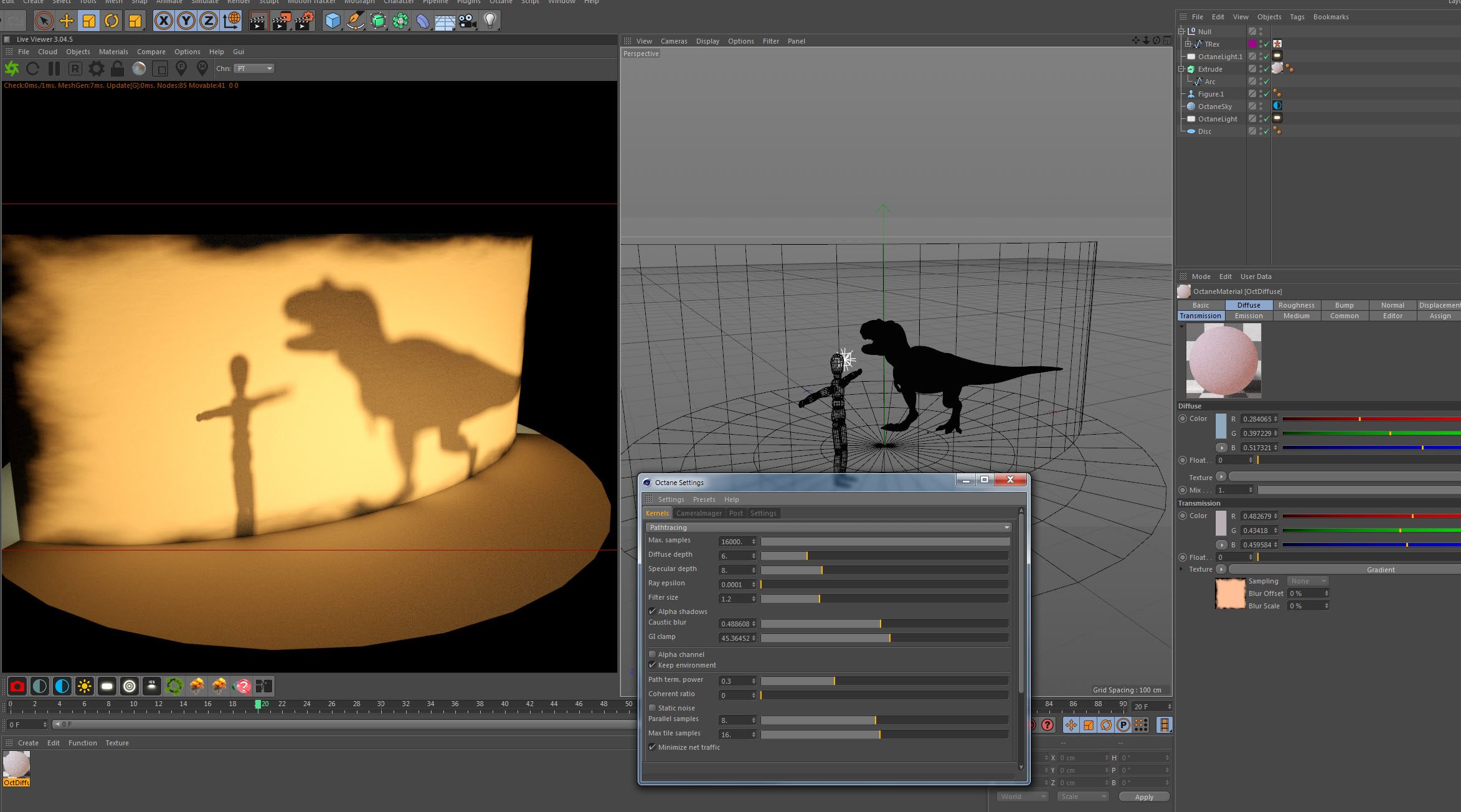This screenshot has height=812, width=1461.
Task: Pause the Live Viewer render
Action: click(54, 68)
